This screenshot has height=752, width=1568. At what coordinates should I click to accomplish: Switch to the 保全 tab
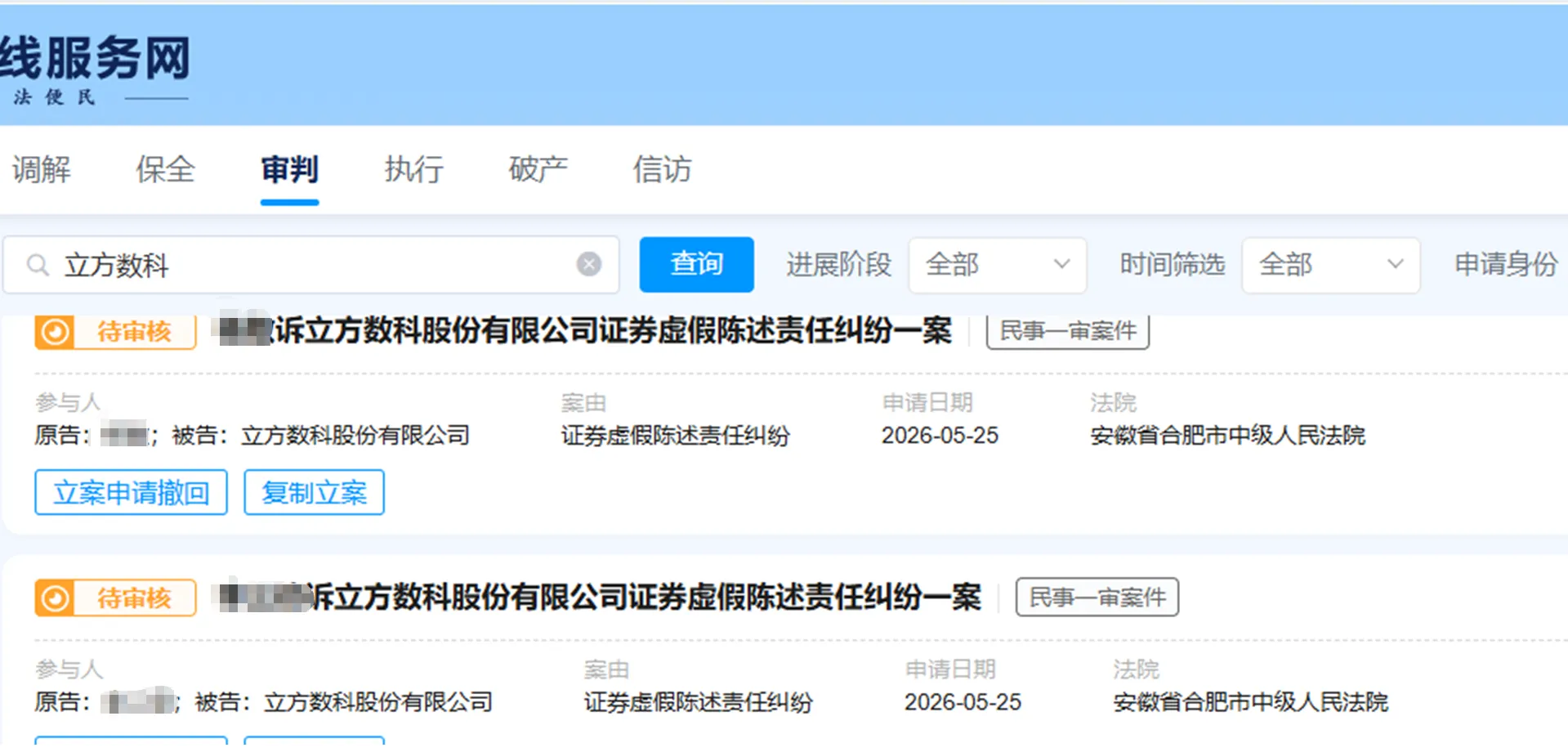coord(166,170)
